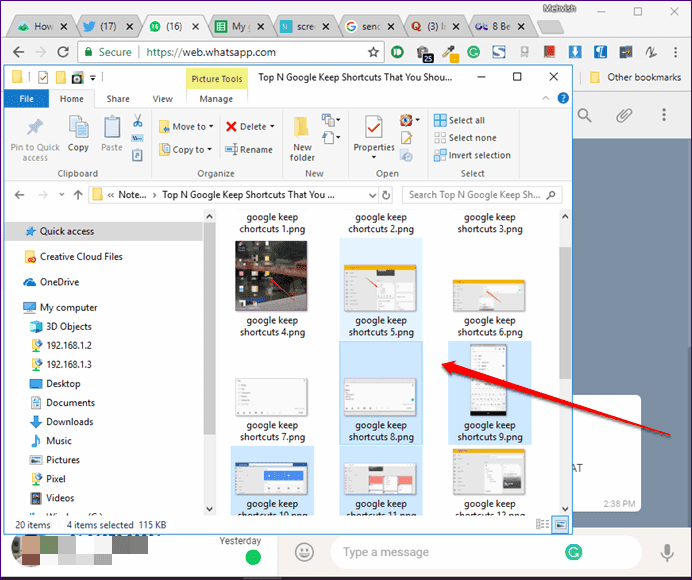Image resolution: width=692 pixels, height=580 pixels.
Task: Open the Share ribbon tab
Action: pos(118,99)
